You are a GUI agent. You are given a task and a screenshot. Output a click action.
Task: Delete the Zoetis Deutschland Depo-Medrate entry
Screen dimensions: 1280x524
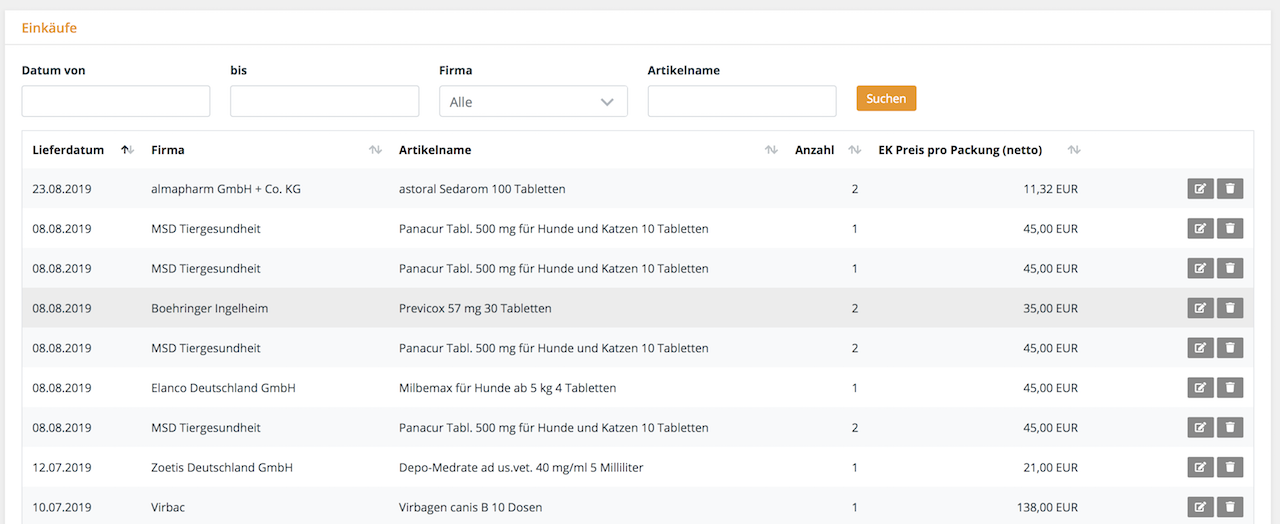1230,467
